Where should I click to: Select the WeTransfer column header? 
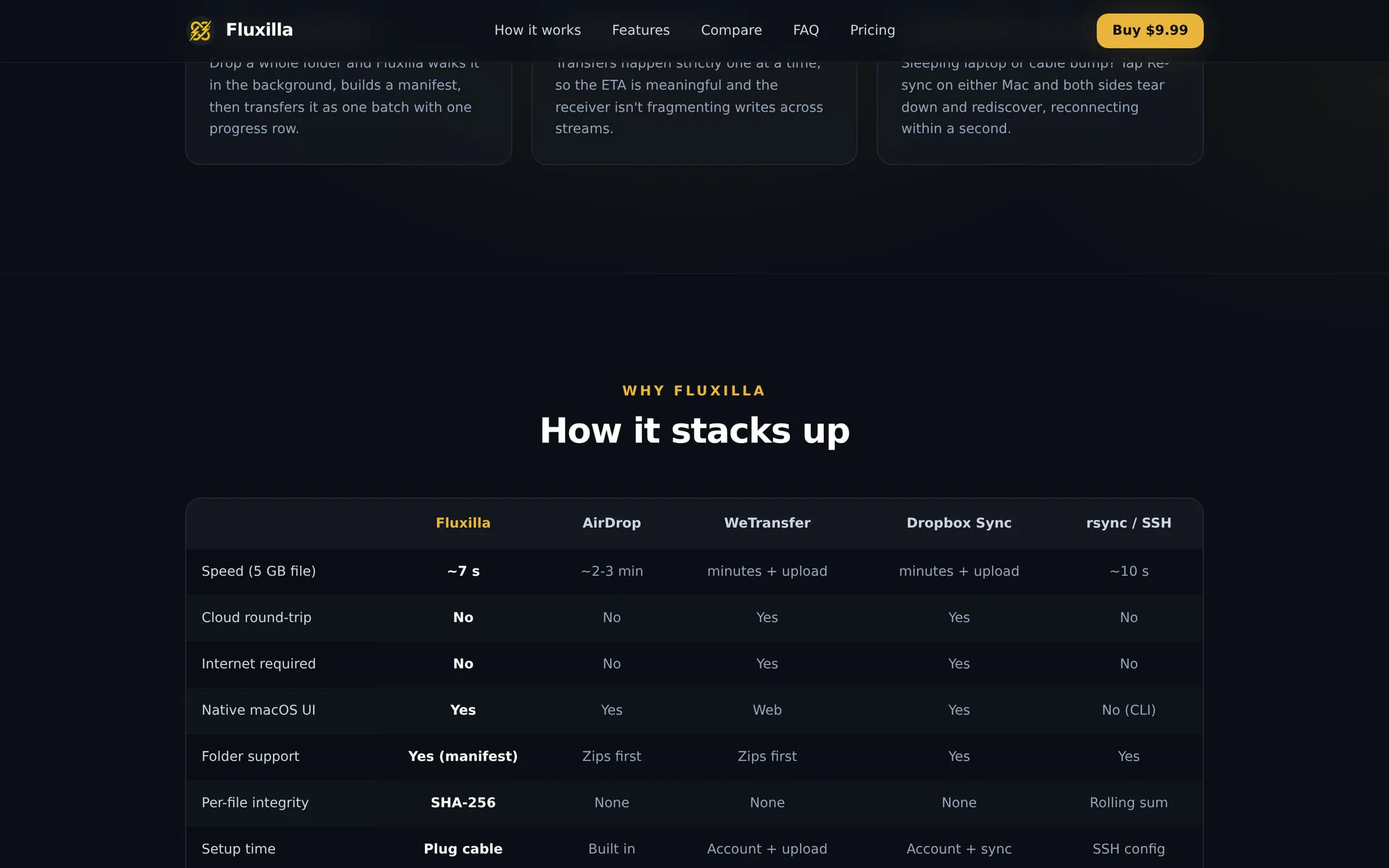[x=767, y=523]
